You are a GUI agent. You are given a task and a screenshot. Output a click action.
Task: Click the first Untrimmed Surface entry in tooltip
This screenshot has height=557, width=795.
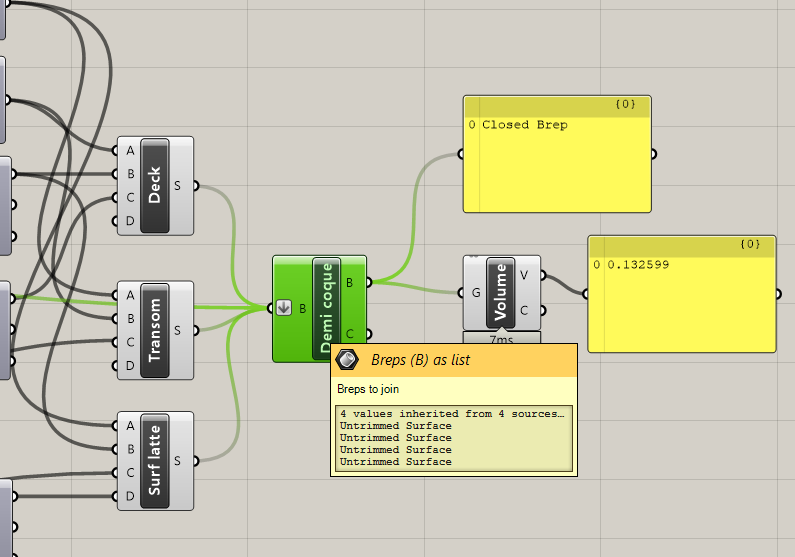point(395,426)
